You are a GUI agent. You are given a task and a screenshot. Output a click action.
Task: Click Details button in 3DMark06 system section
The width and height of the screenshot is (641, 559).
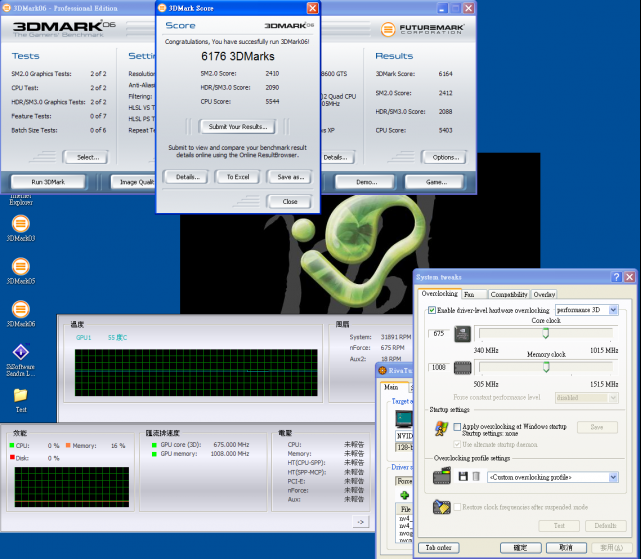(x=337, y=157)
